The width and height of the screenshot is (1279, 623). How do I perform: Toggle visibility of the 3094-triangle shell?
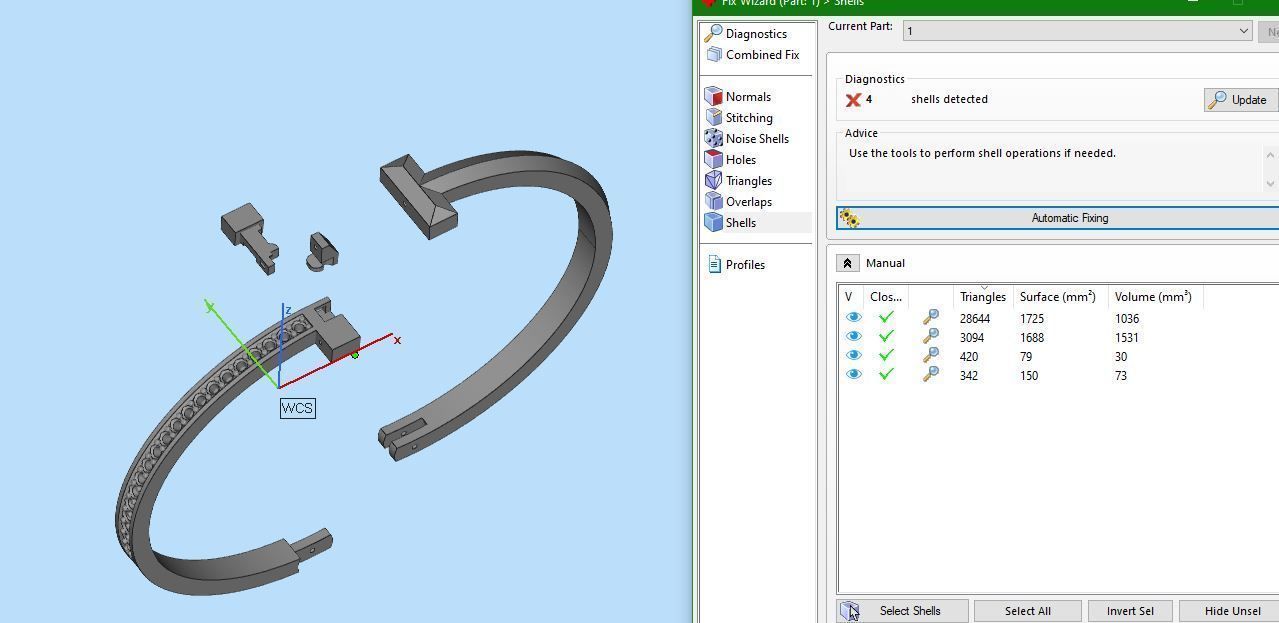coord(853,337)
